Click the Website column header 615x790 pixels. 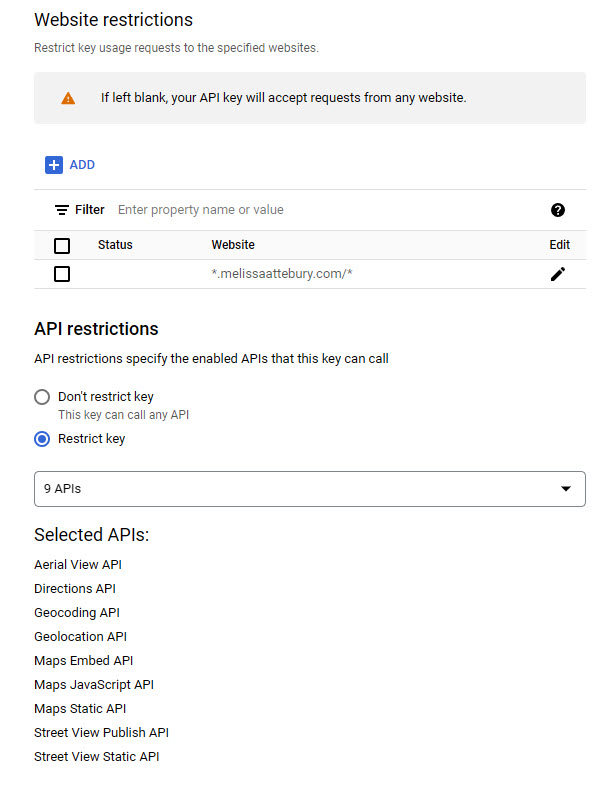233,245
